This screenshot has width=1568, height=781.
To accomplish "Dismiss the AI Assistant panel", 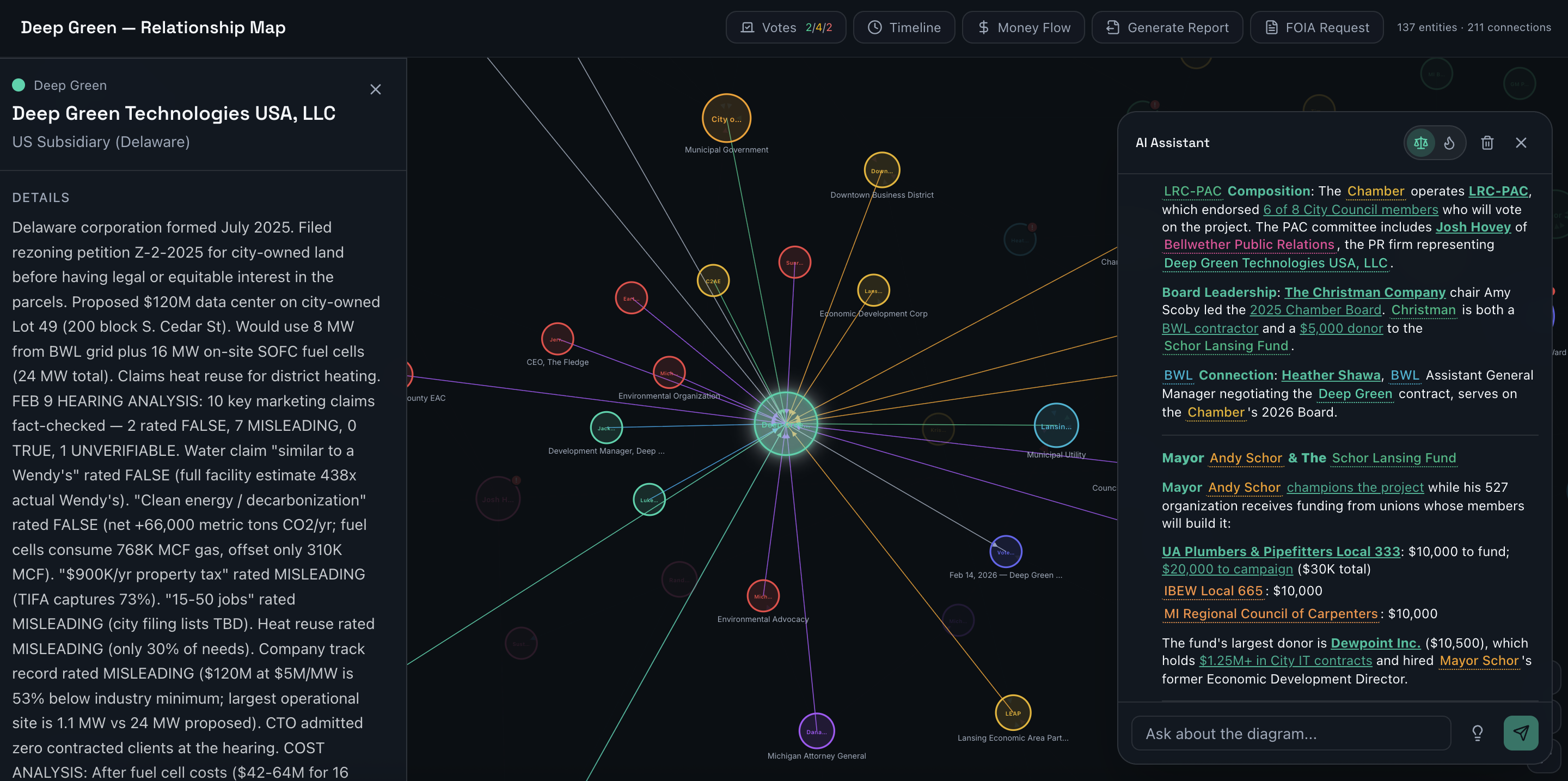I will click(x=1521, y=143).
